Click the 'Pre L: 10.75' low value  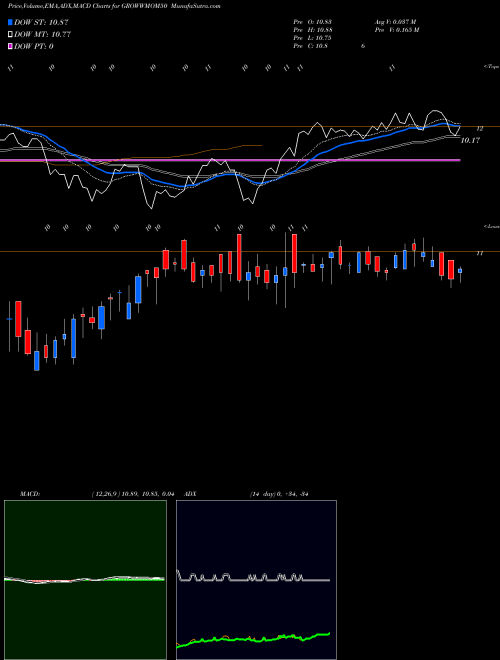click(312, 38)
